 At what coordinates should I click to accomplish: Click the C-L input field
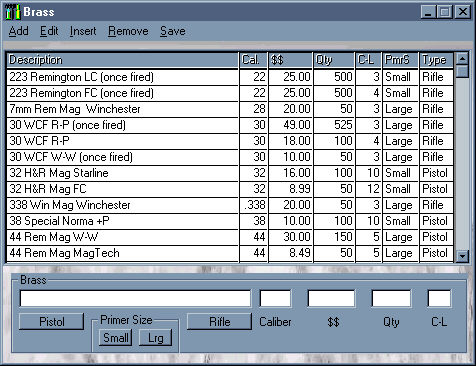click(x=439, y=298)
